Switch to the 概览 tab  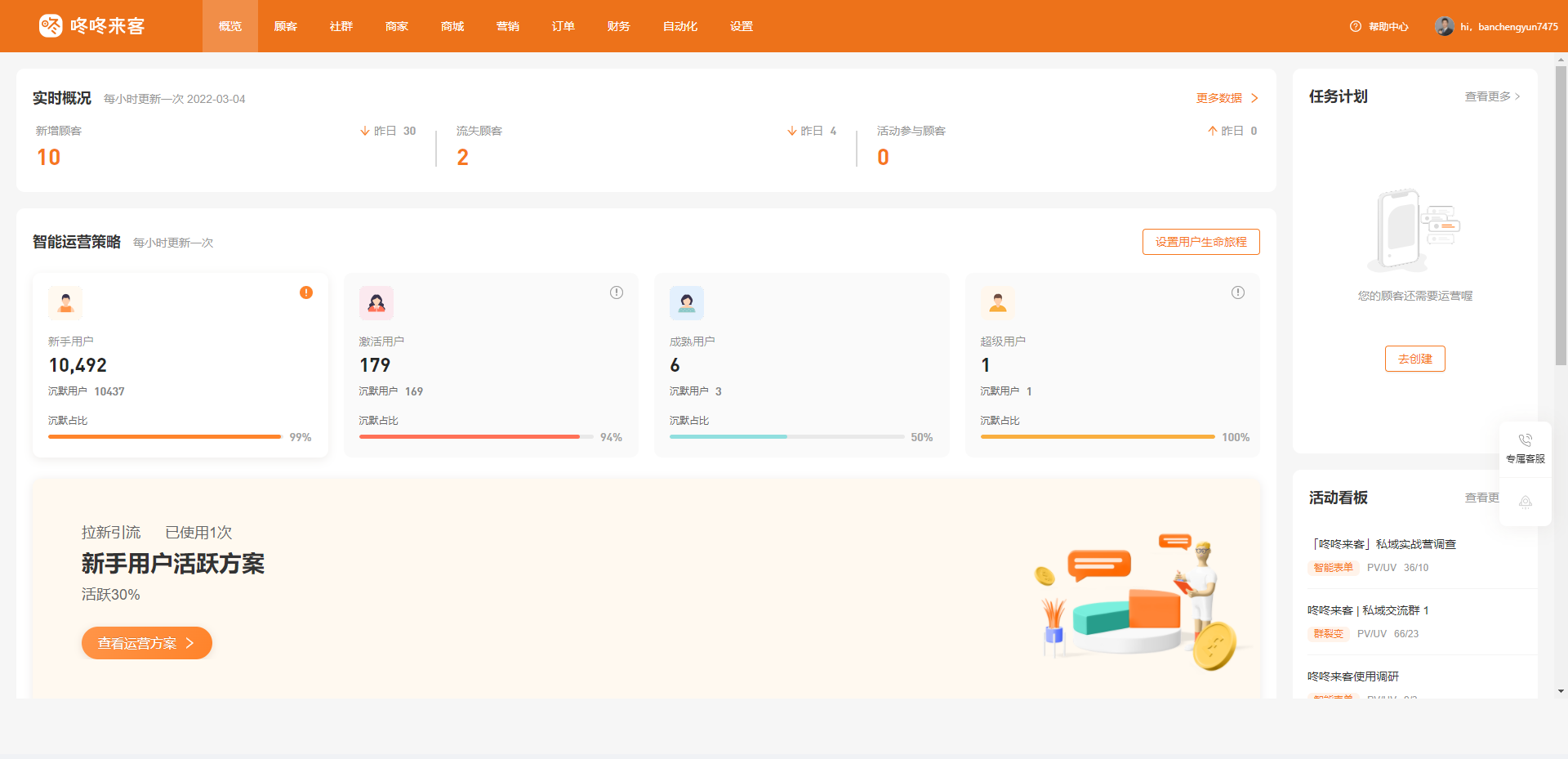(230, 26)
